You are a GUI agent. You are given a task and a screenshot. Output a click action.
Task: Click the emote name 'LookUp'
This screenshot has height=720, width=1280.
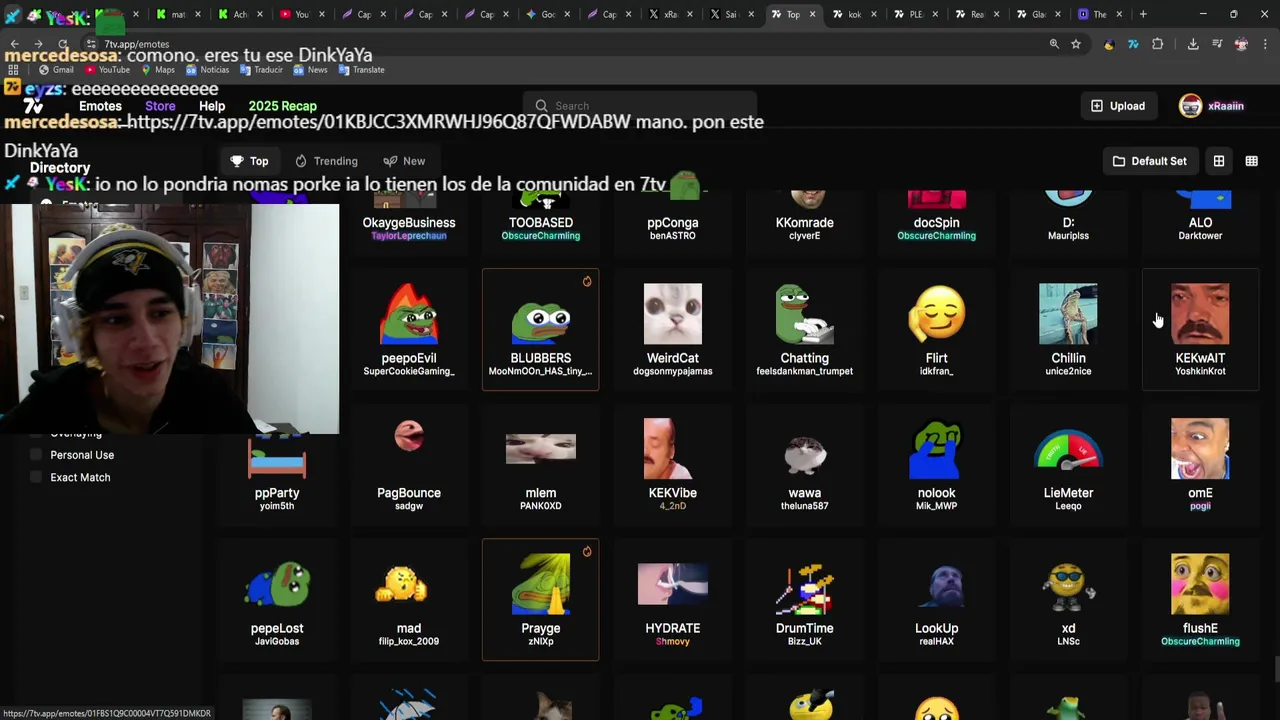[937, 628]
